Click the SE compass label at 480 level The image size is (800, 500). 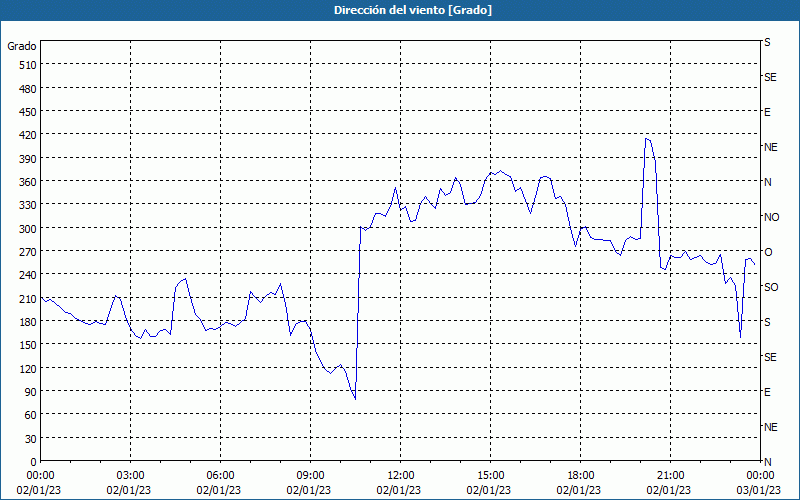pos(770,77)
